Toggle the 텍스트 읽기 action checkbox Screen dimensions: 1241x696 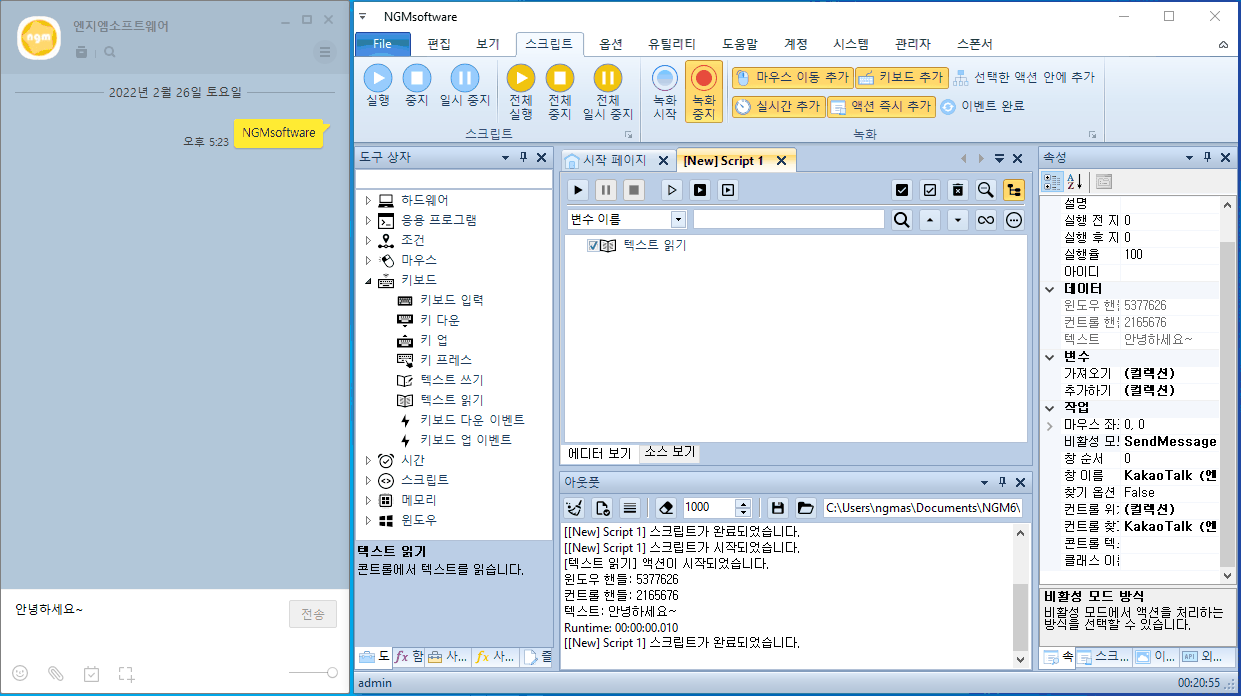click(x=593, y=246)
